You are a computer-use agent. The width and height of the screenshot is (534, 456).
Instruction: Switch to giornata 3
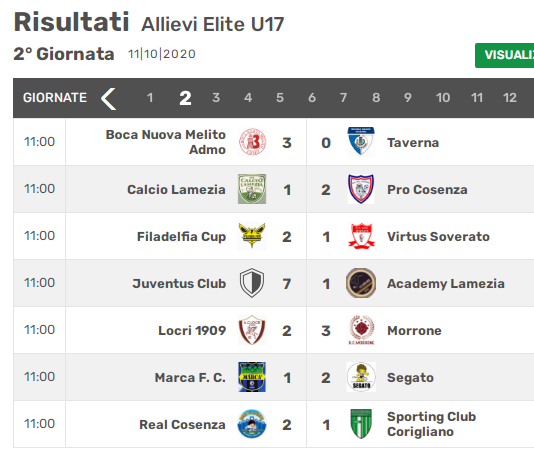[216, 98]
